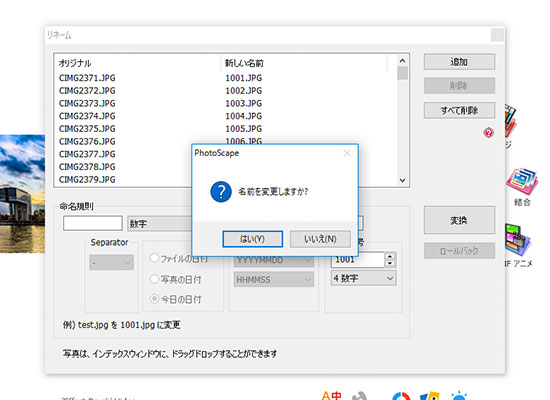This screenshot has height=400, width=550.
Task: Select the ファイルの日付 radio button
Action: click(x=154, y=258)
